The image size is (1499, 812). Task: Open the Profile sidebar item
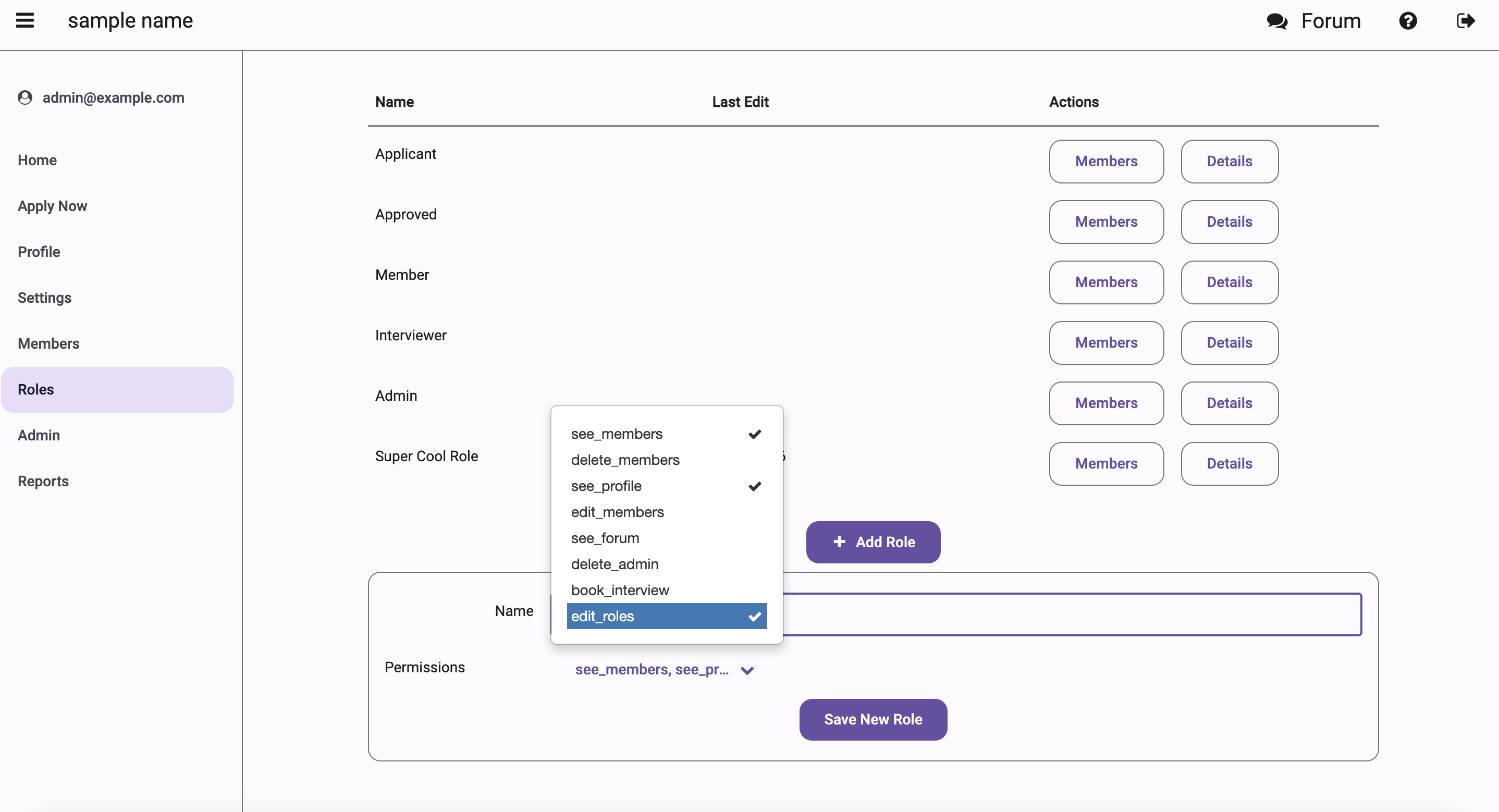click(x=117, y=252)
